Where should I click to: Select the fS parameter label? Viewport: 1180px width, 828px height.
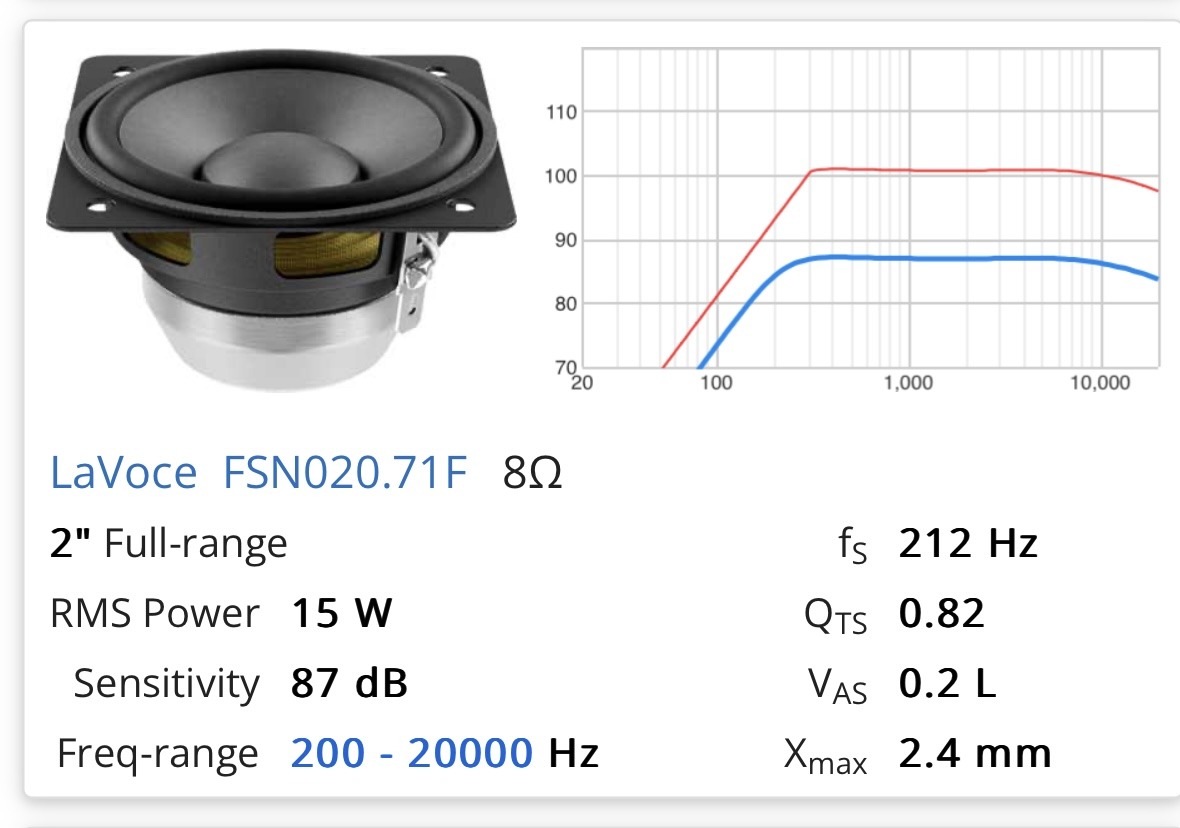tap(853, 544)
